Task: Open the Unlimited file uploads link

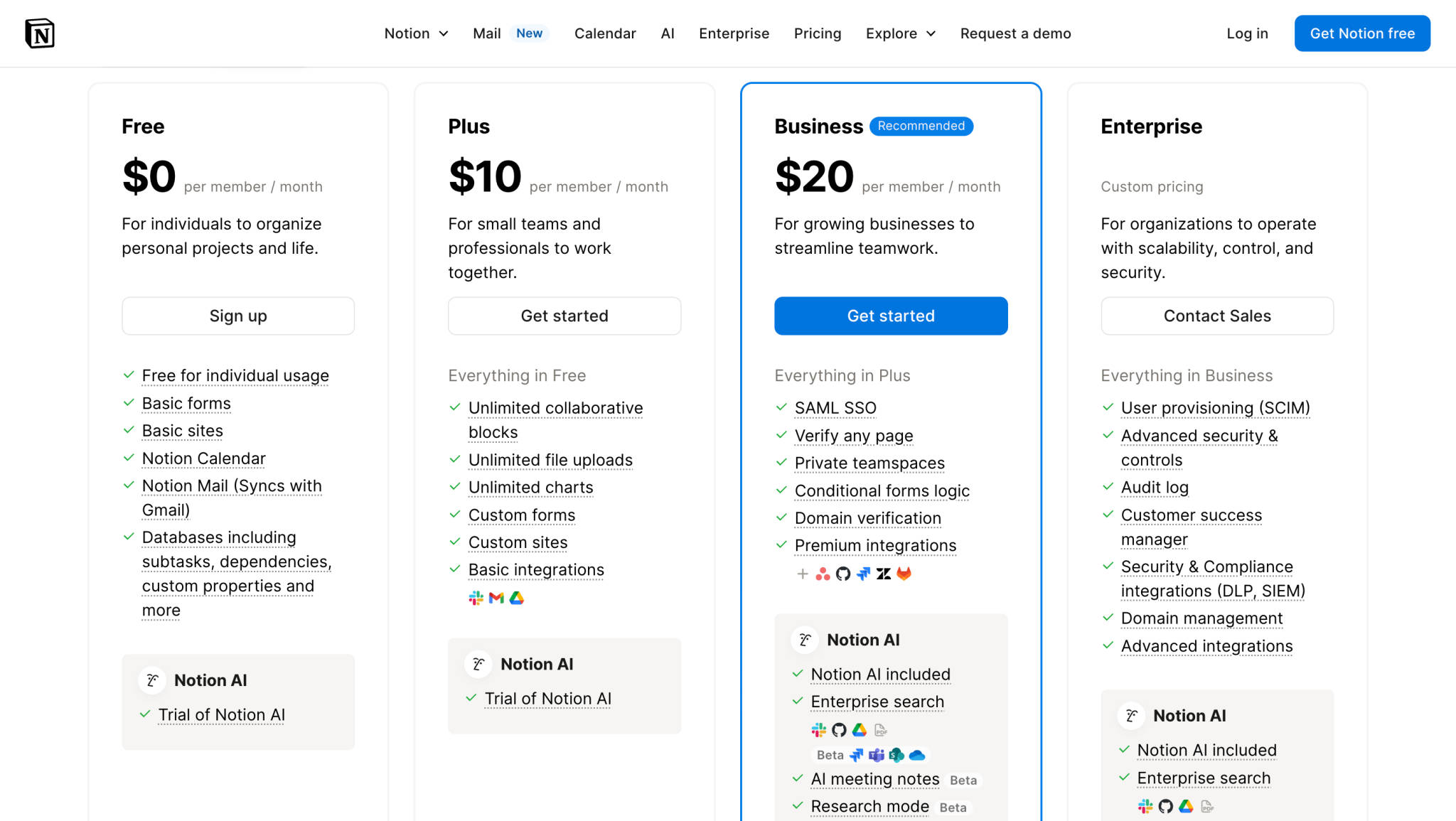Action: (x=550, y=460)
